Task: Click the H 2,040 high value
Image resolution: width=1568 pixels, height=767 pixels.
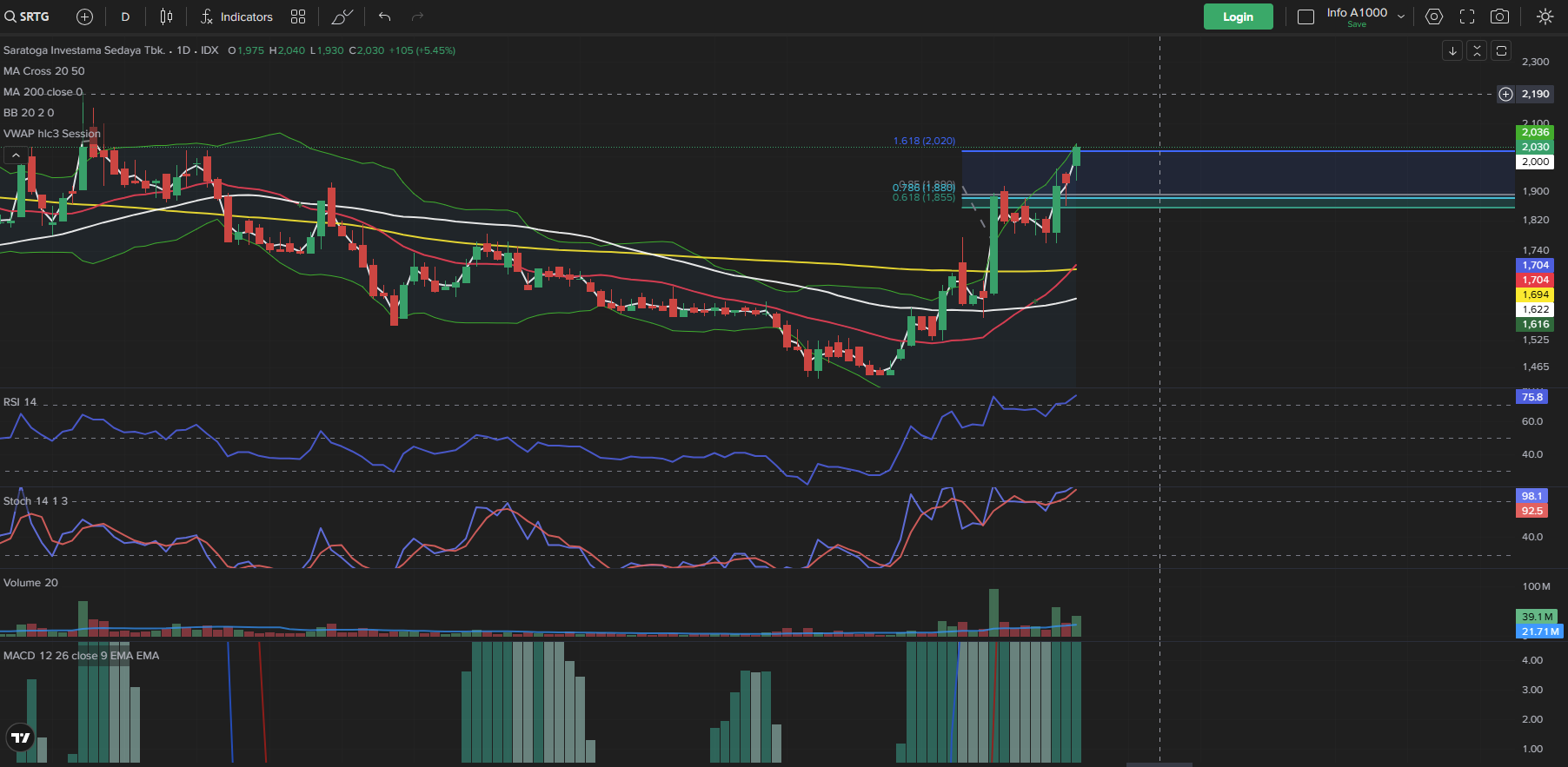Action: click(x=288, y=50)
